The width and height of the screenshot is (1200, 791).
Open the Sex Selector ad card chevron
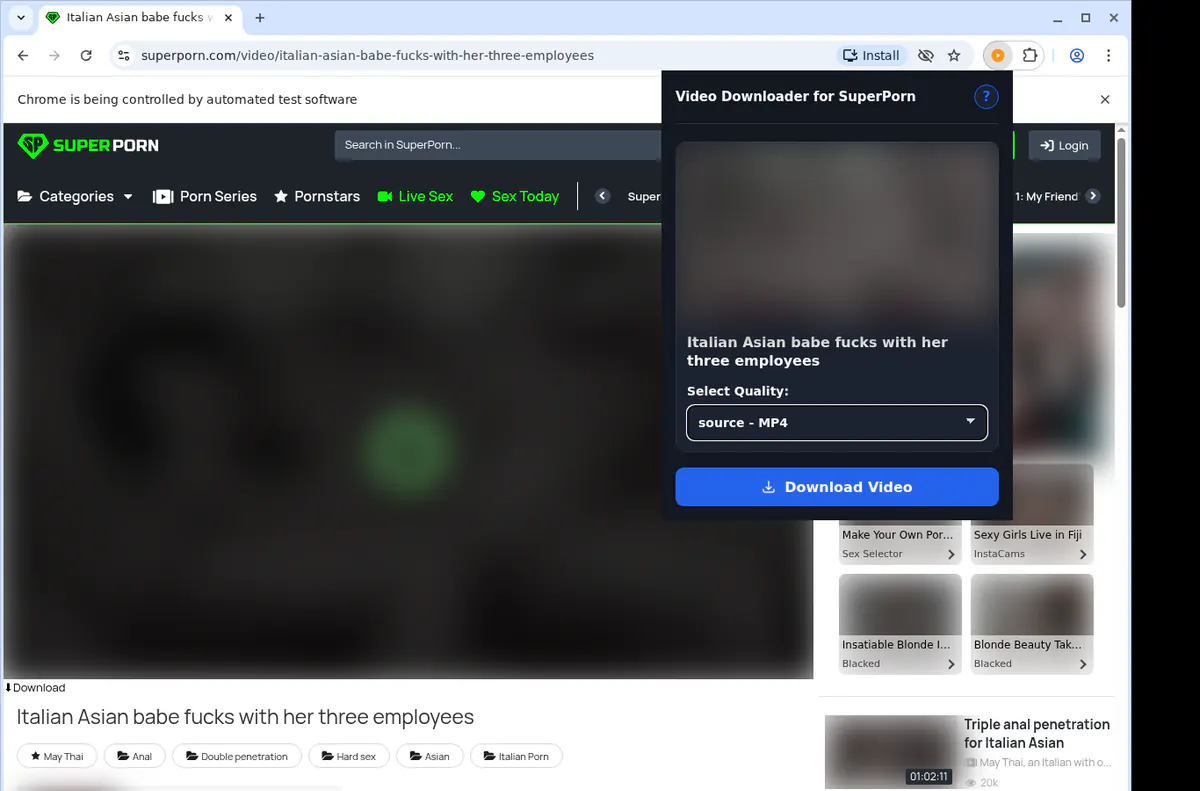pyautogui.click(x=951, y=554)
